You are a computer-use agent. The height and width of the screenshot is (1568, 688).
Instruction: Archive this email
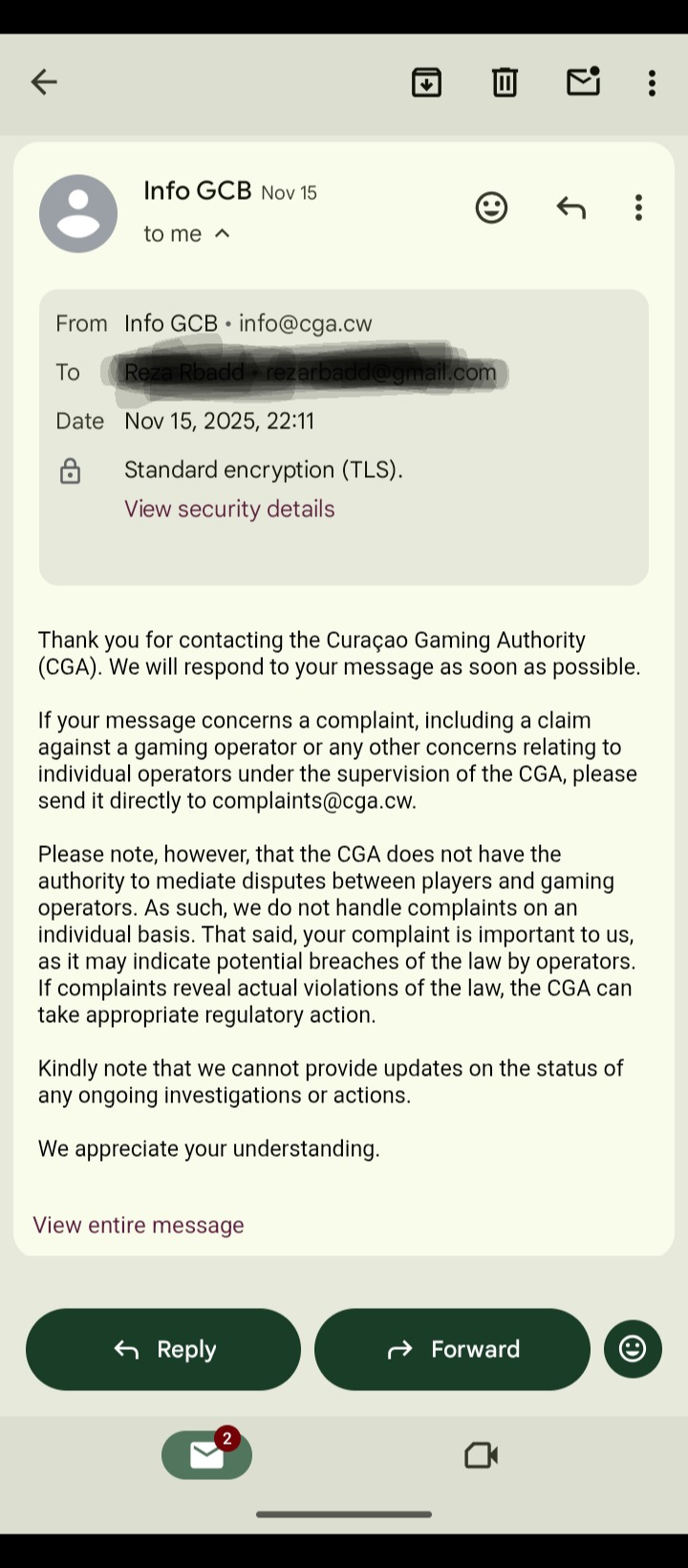click(426, 82)
